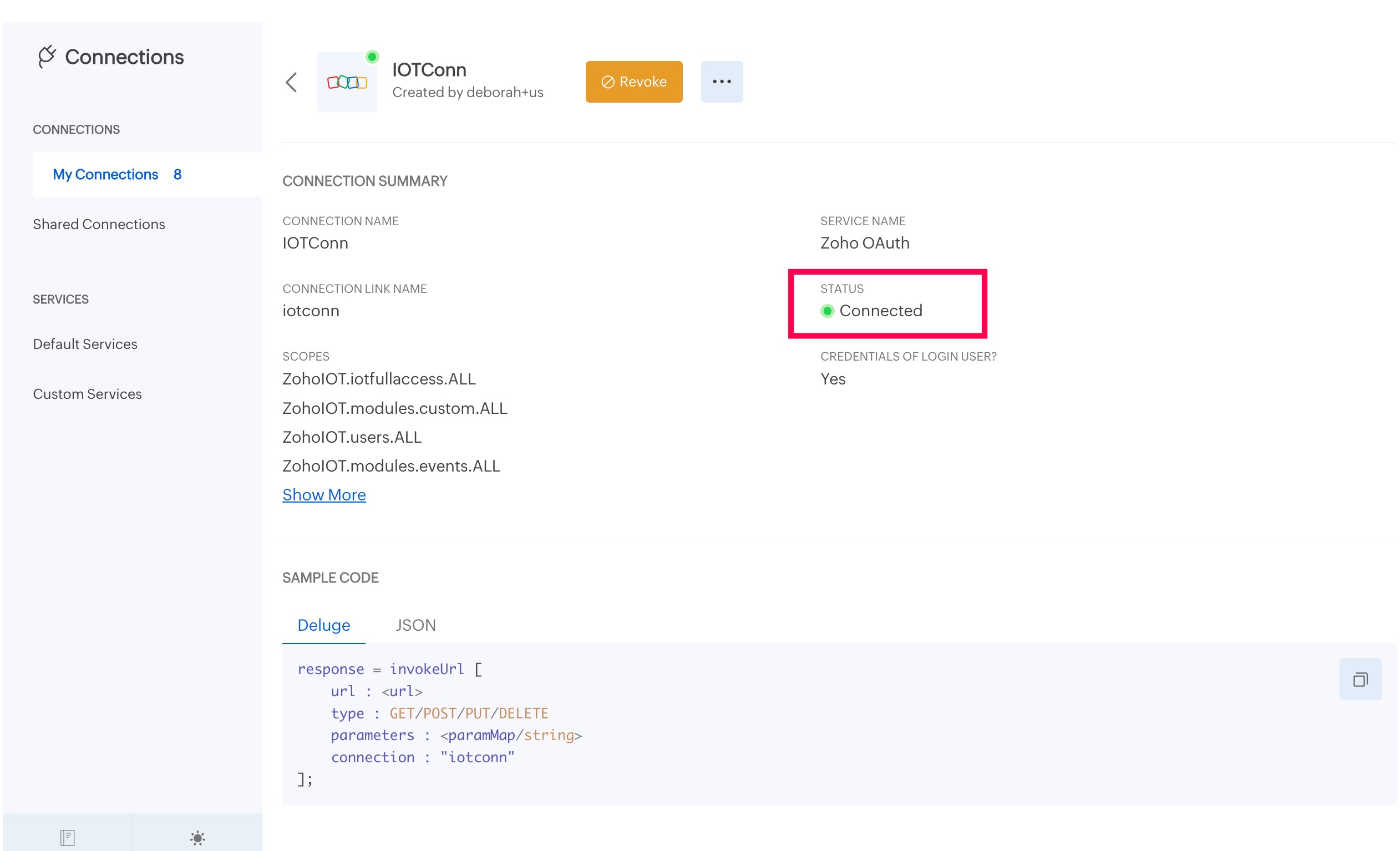The width and height of the screenshot is (1400, 851).
Task: Click the My Connections count badge 8
Action: tap(177, 174)
